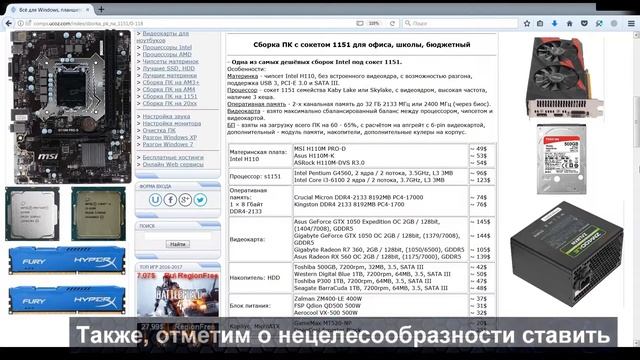Close the 'Всё для Windows' tab
The width and height of the screenshot is (640, 360).
87,9
